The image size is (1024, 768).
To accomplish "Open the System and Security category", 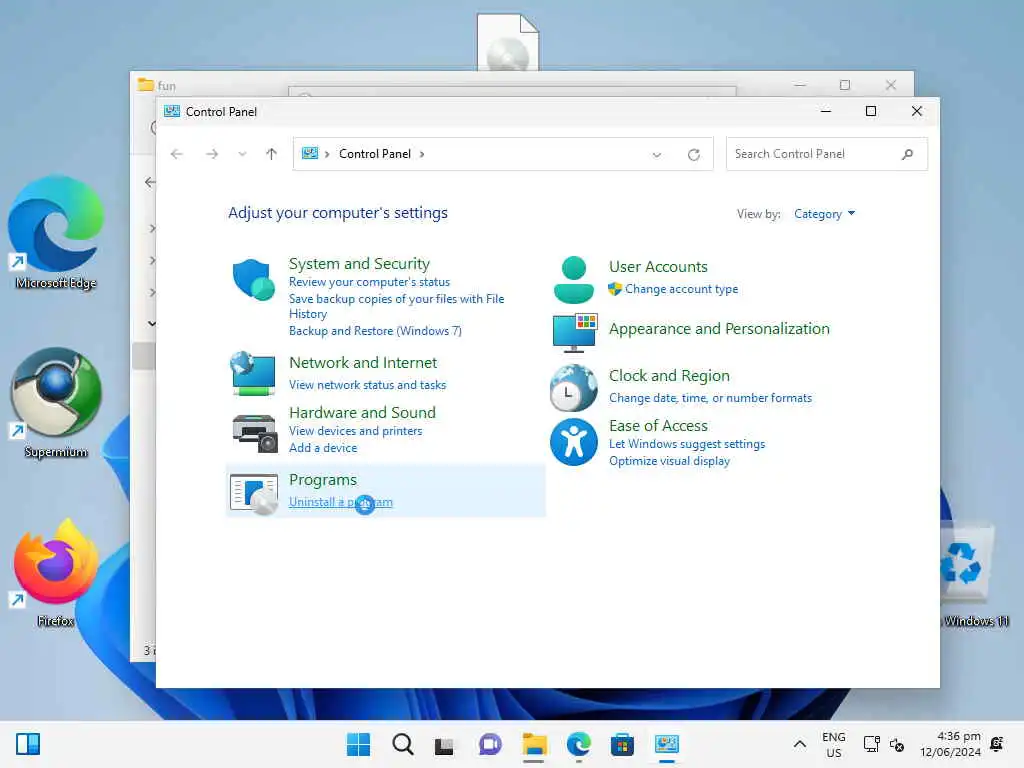I will click(x=359, y=263).
